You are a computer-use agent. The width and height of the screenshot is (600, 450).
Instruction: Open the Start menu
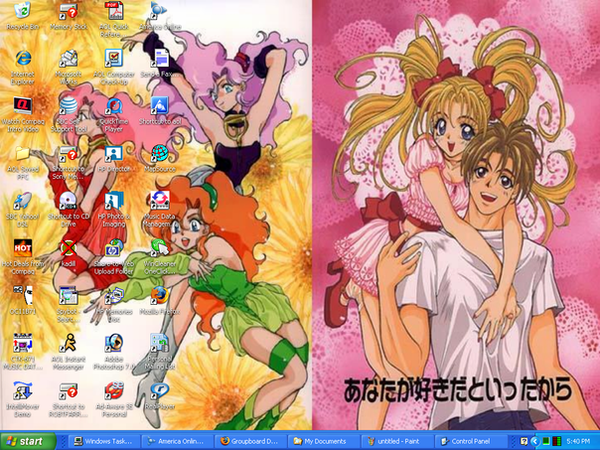pyautogui.click(x=28, y=441)
